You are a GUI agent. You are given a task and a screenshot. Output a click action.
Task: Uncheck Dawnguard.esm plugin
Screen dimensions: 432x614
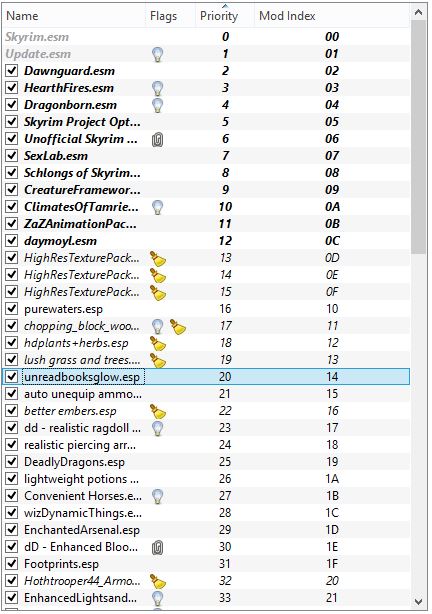pos(12,71)
